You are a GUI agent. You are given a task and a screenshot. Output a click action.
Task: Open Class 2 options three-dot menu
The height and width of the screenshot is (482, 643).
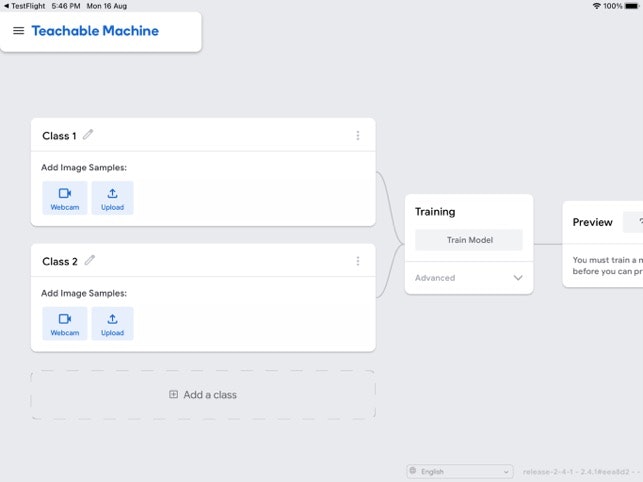pos(358,261)
